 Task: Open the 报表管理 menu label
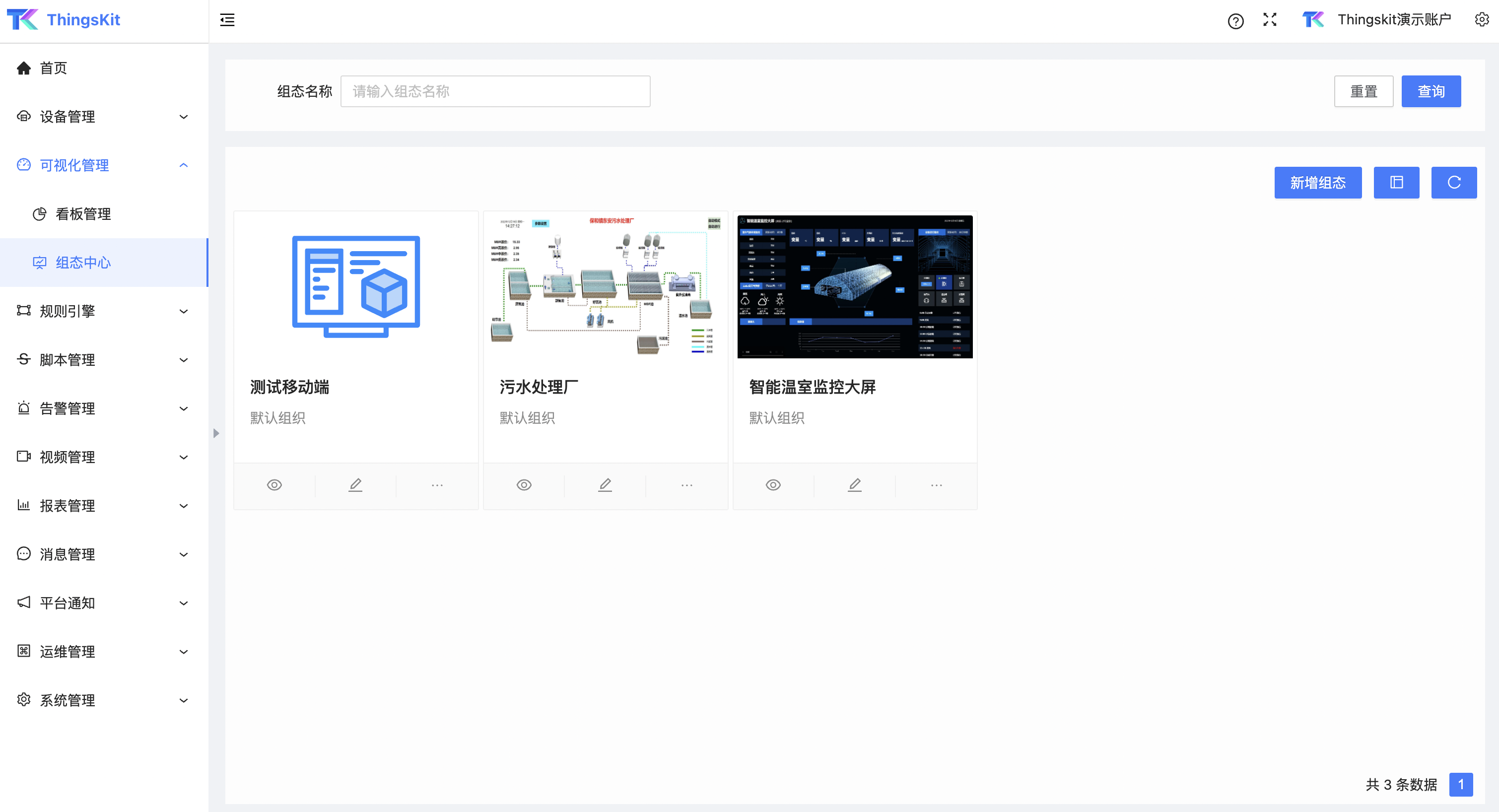68,506
